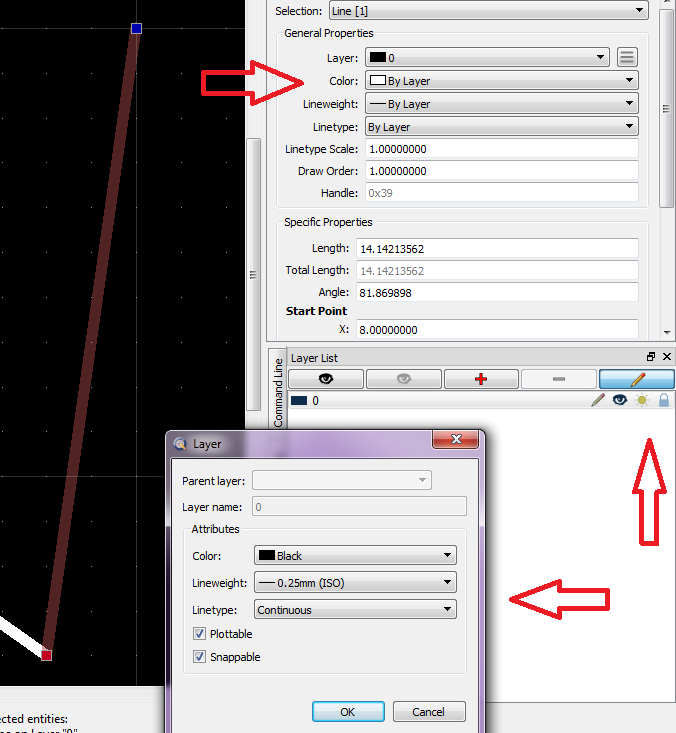Open the Command Line vertical tab
The image size is (676, 733).
[278, 393]
